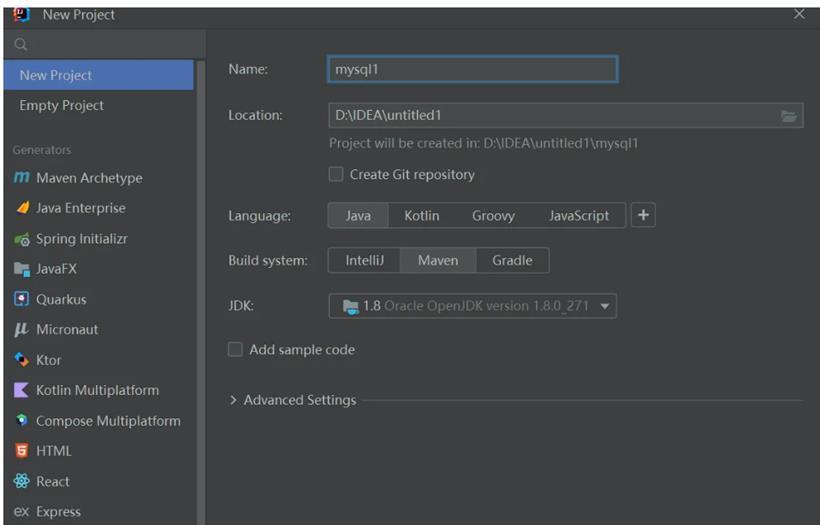The image size is (820, 525).
Task: Click the Micronaut label
Action: click(67, 329)
